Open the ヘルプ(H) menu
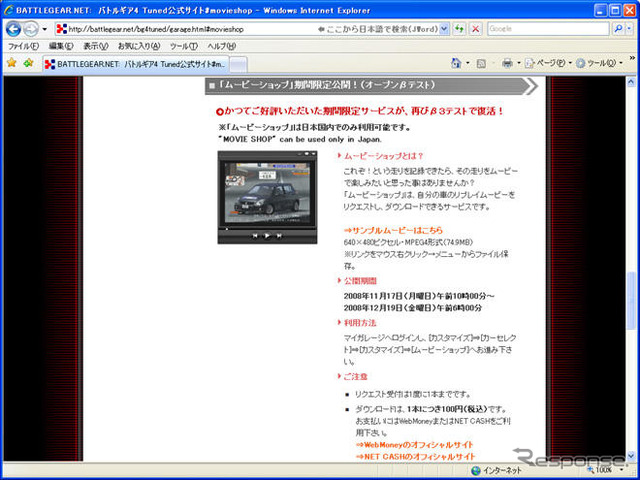 pyautogui.click(x=222, y=47)
